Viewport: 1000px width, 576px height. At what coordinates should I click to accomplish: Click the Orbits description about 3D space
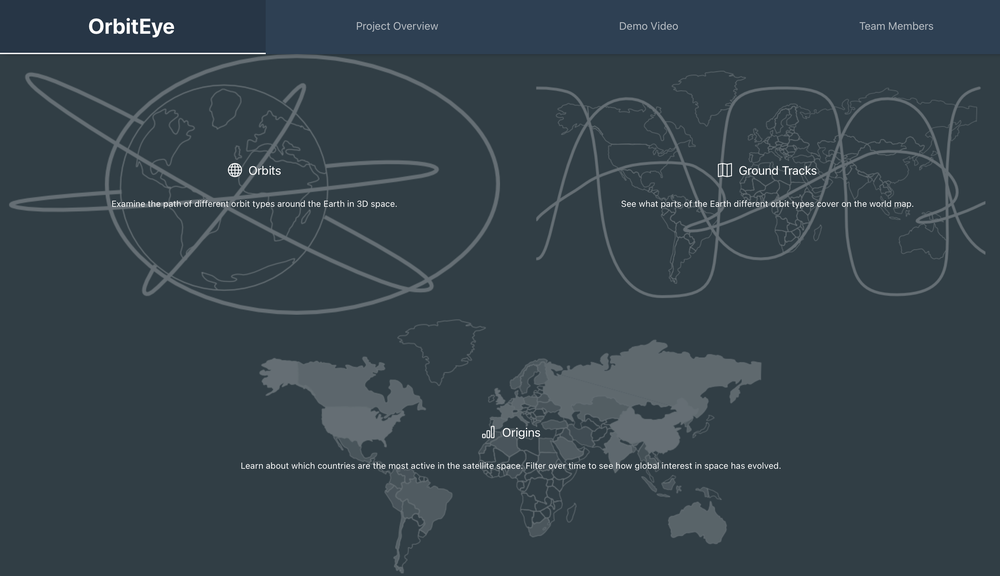pos(254,204)
